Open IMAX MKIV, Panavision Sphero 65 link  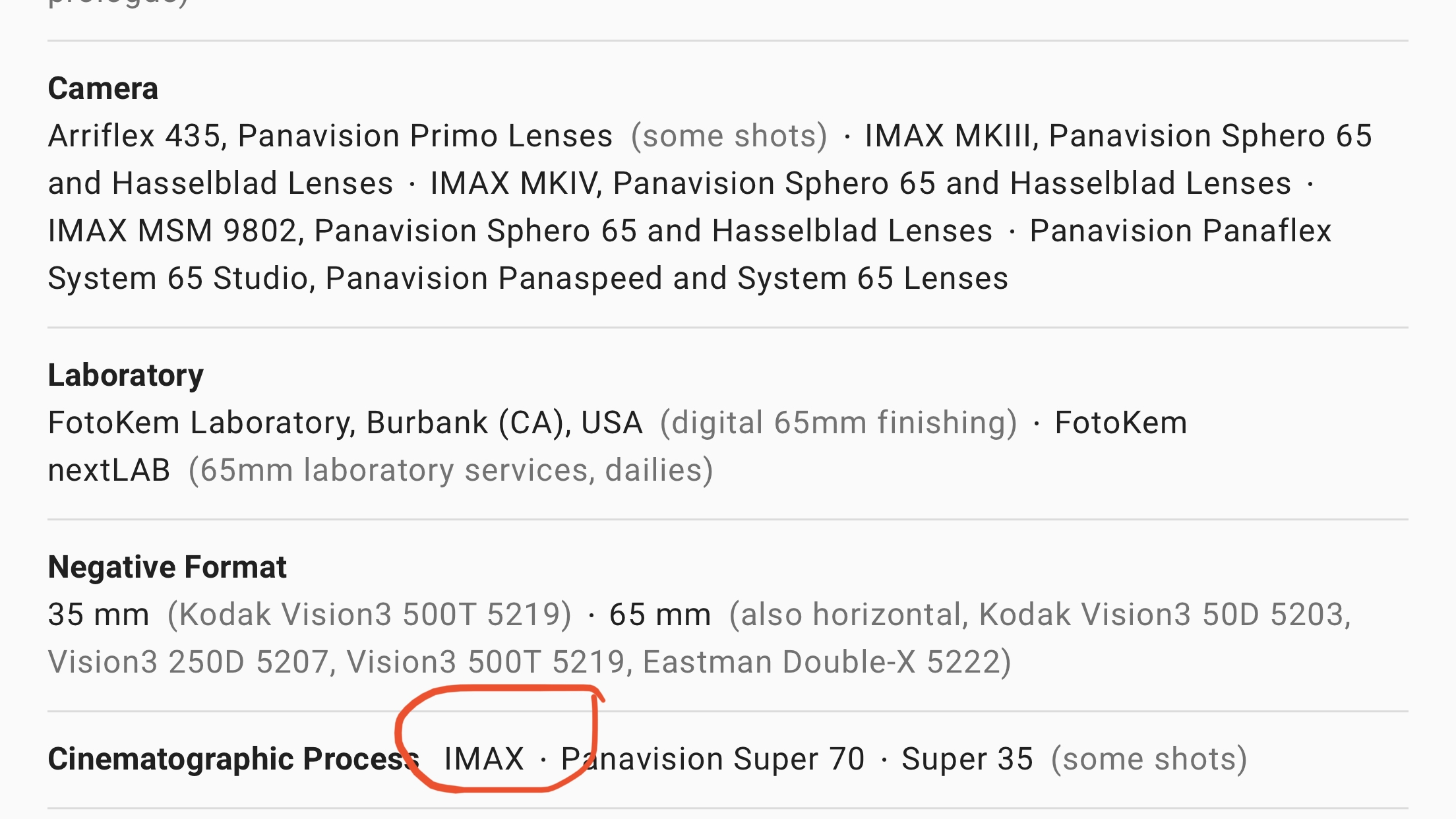(861, 183)
